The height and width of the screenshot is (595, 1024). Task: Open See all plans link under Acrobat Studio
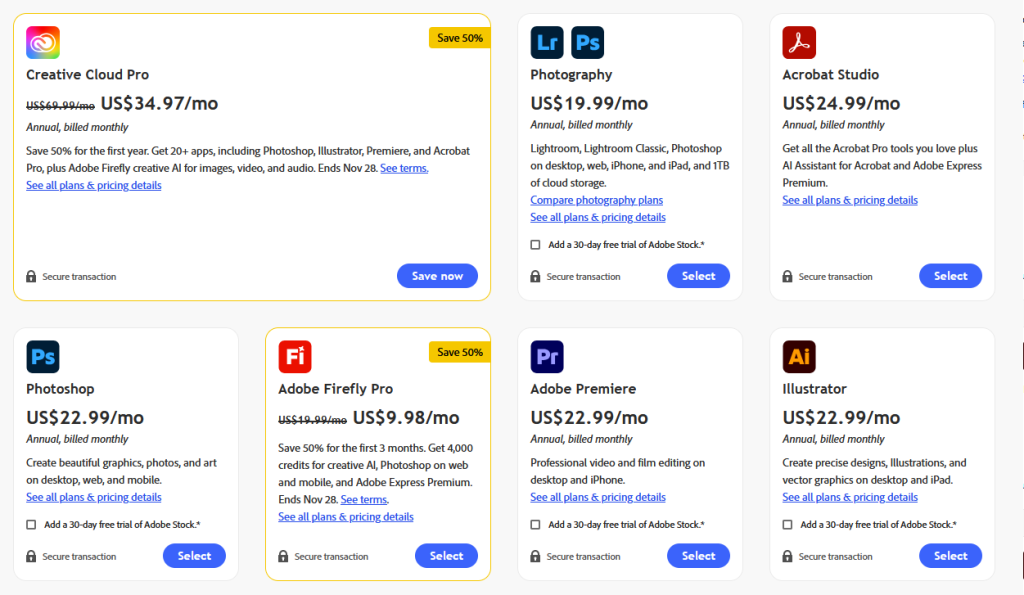pos(850,200)
